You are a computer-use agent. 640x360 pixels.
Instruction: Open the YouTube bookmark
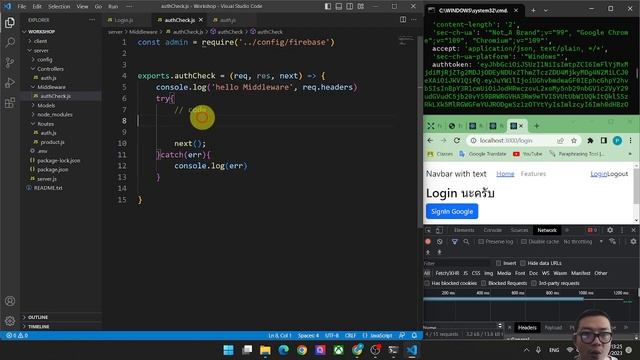pos(527,154)
